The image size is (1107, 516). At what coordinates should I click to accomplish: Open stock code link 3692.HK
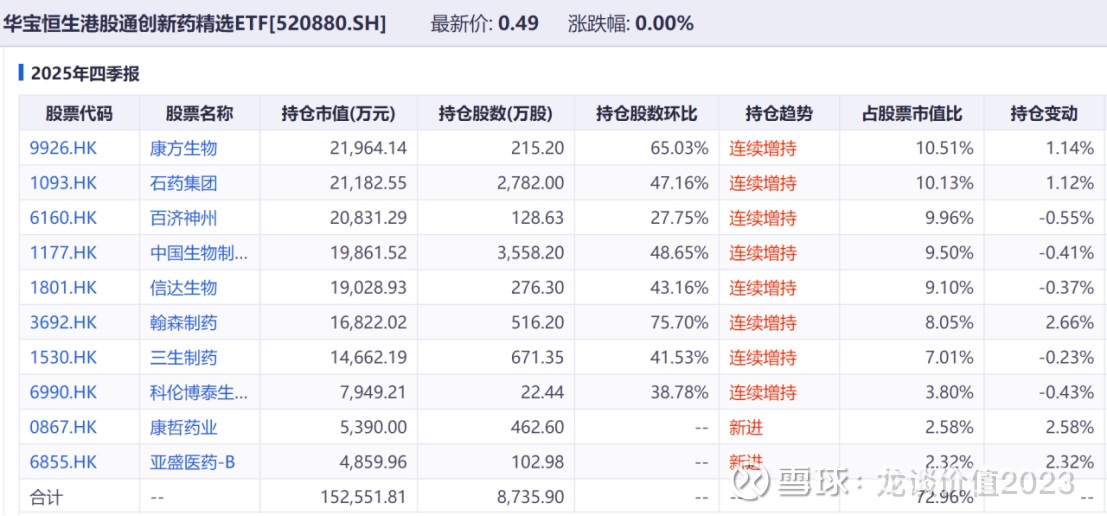[64, 323]
